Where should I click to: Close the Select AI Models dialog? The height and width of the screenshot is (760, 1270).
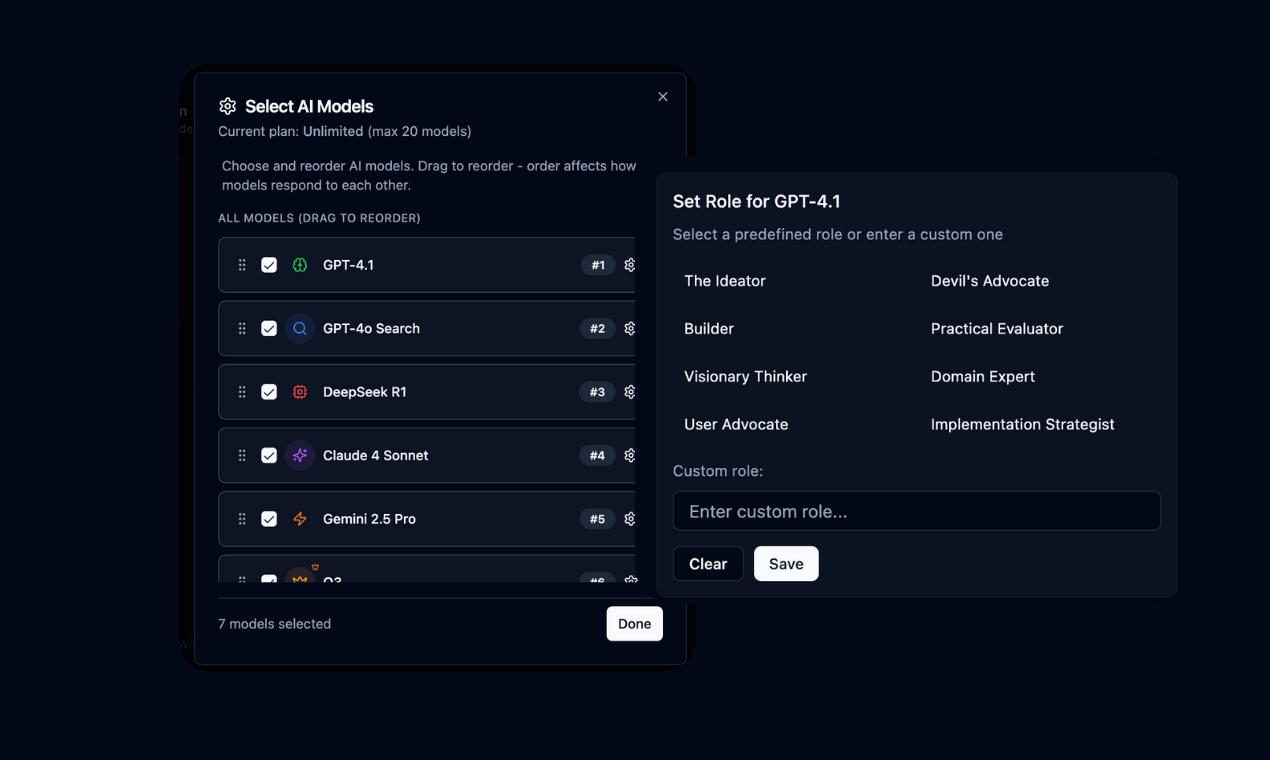tap(663, 97)
